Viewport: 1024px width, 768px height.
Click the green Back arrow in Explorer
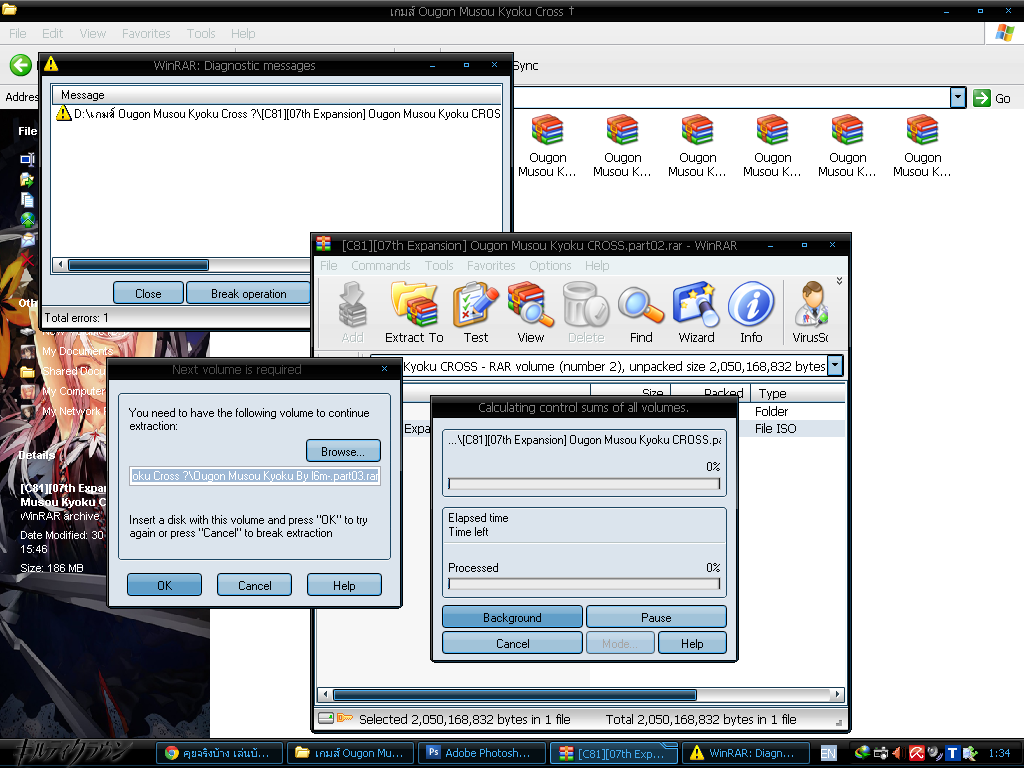tap(21, 65)
